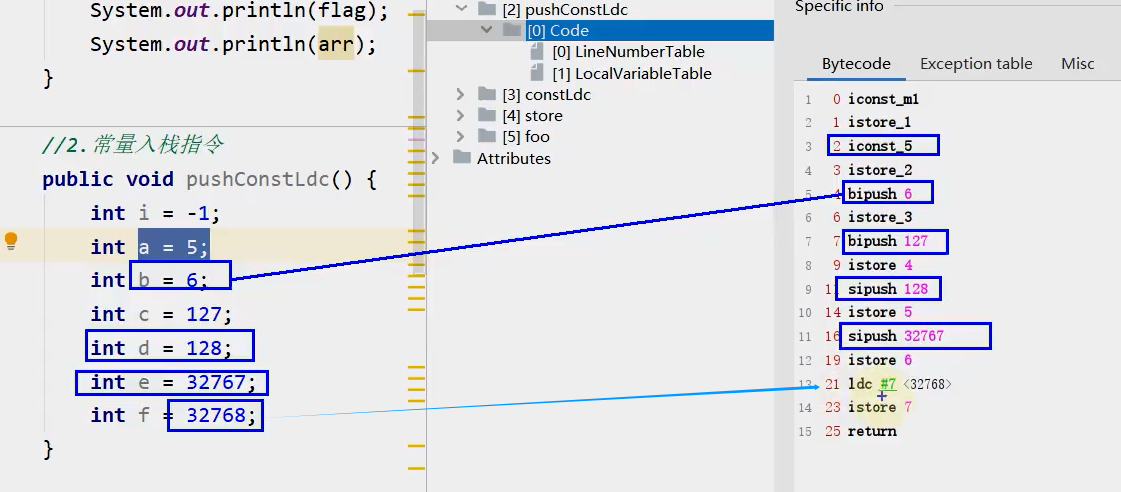Image resolution: width=1121 pixels, height=492 pixels.
Task: Switch to the Bytecode tab
Action: click(x=856, y=64)
